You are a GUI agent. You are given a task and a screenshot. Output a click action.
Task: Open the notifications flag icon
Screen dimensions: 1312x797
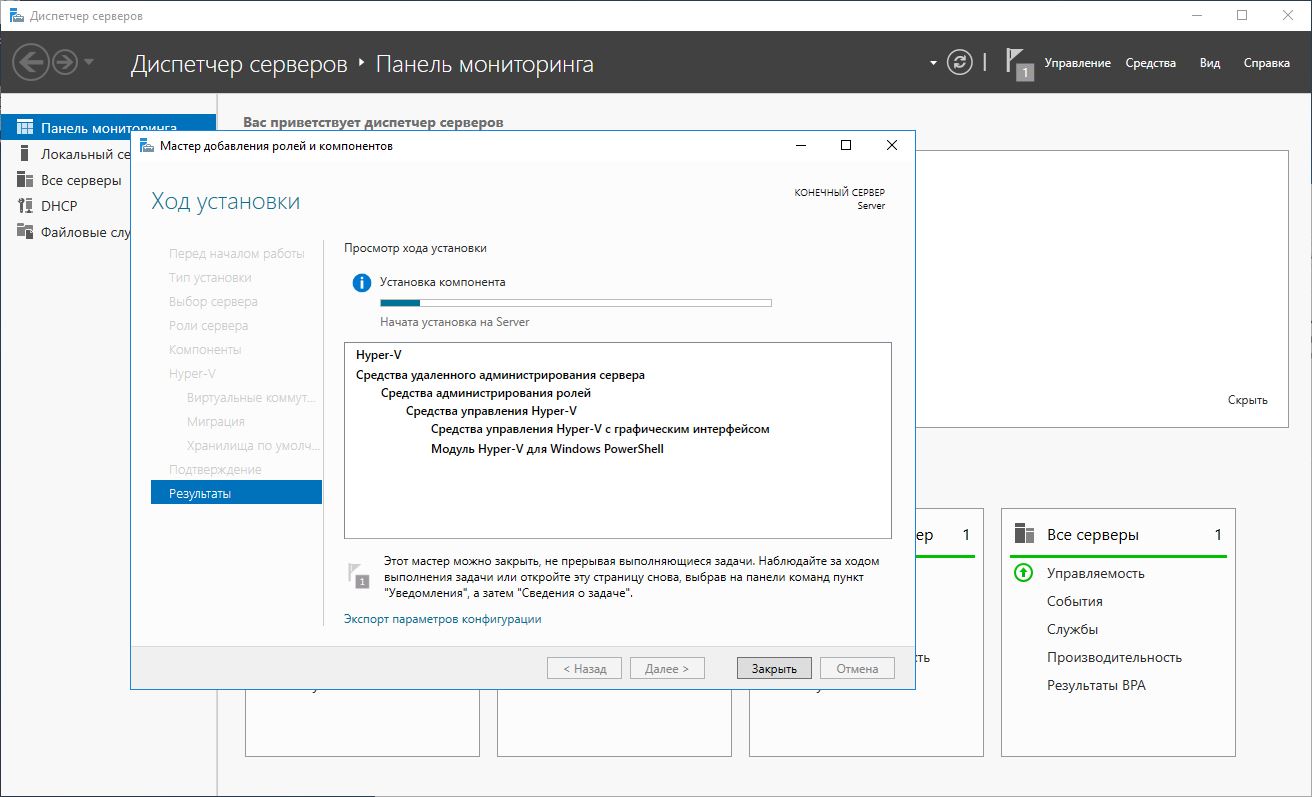(x=1019, y=64)
